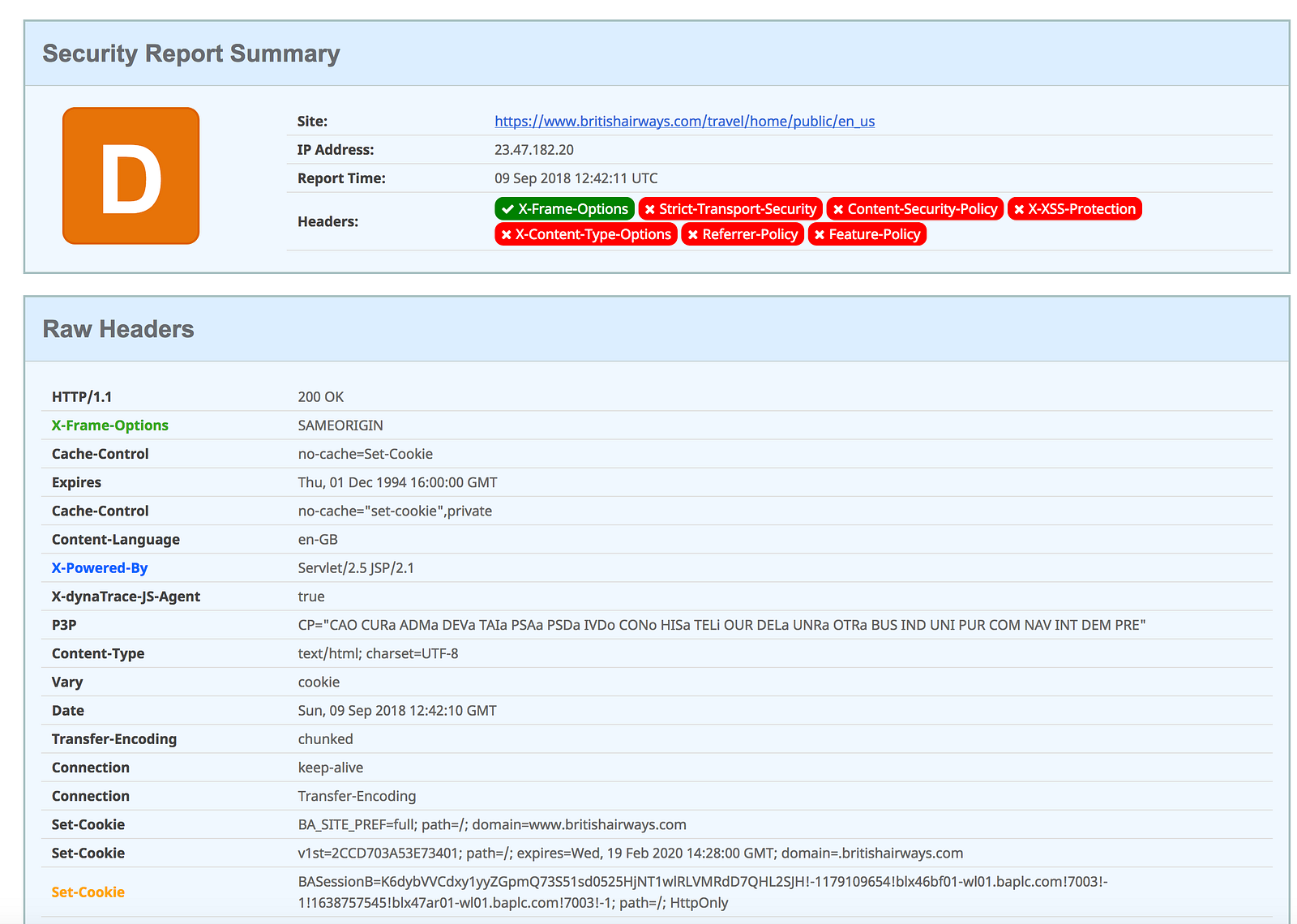Select the en-GB Content-Language value
The height and width of the screenshot is (924, 1297).
coord(318,540)
